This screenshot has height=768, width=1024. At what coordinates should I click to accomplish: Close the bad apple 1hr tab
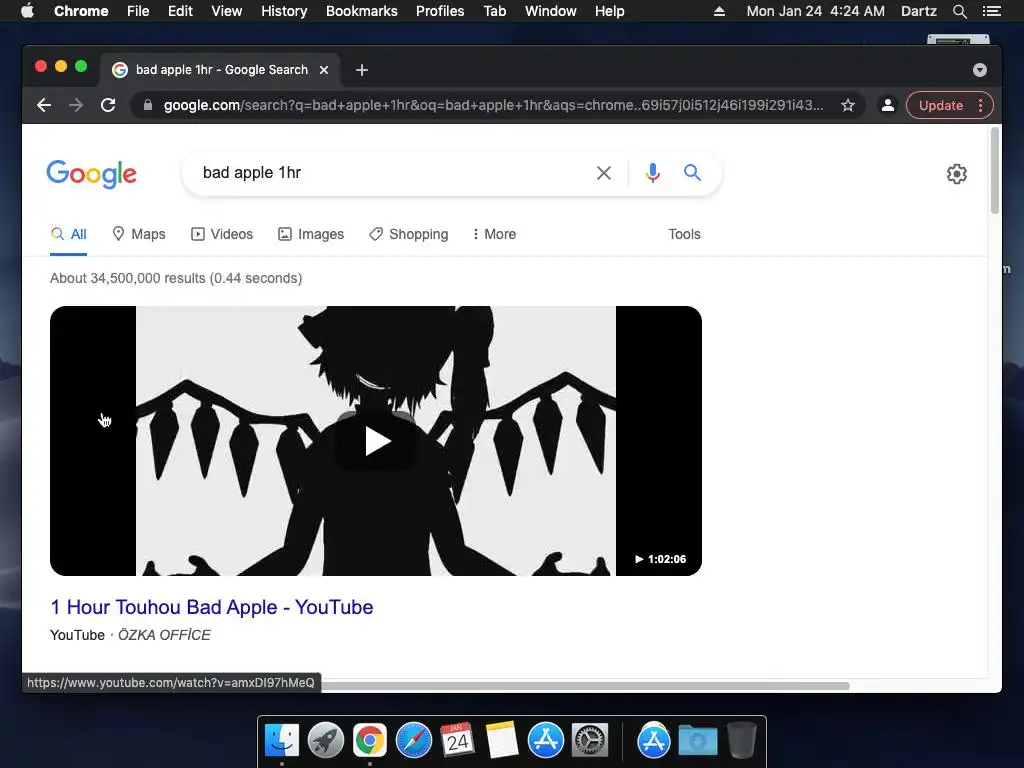[x=324, y=70]
